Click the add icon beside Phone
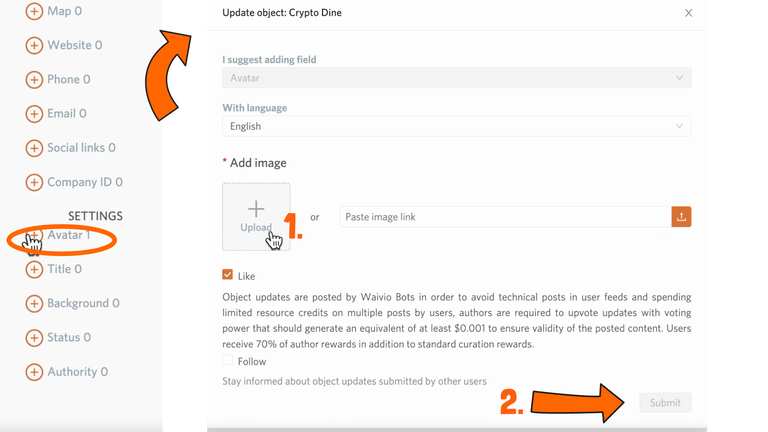This screenshot has width=768, height=432. tap(34, 79)
